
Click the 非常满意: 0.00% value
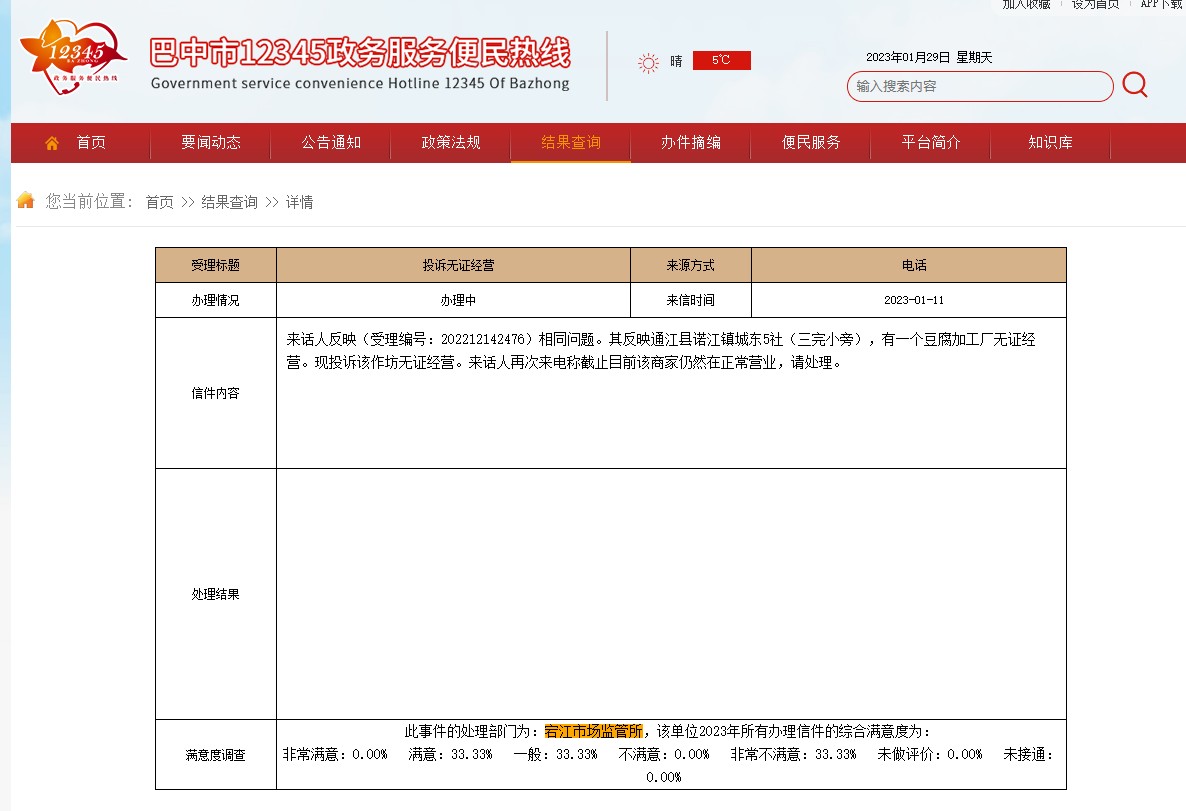(x=335, y=755)
